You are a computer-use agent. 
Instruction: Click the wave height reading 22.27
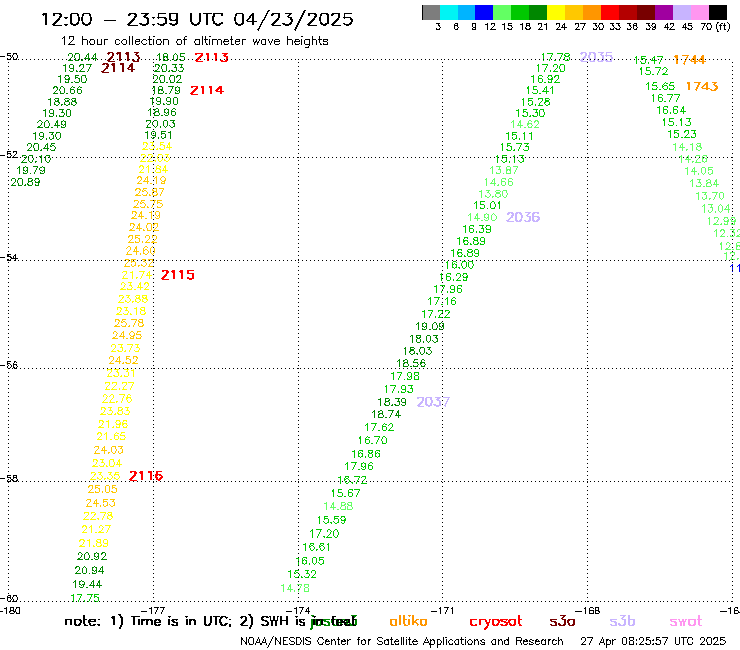pos(119,386)
